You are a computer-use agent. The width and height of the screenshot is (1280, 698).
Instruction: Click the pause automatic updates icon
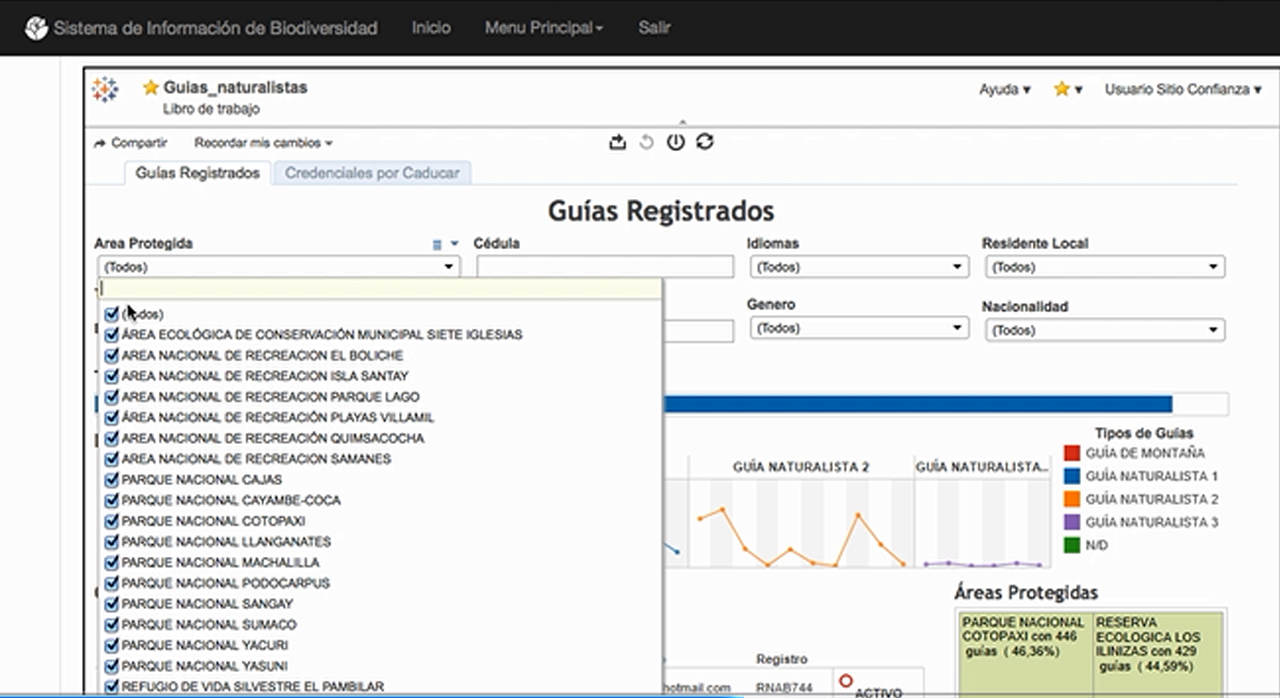[x=676, y=142]
